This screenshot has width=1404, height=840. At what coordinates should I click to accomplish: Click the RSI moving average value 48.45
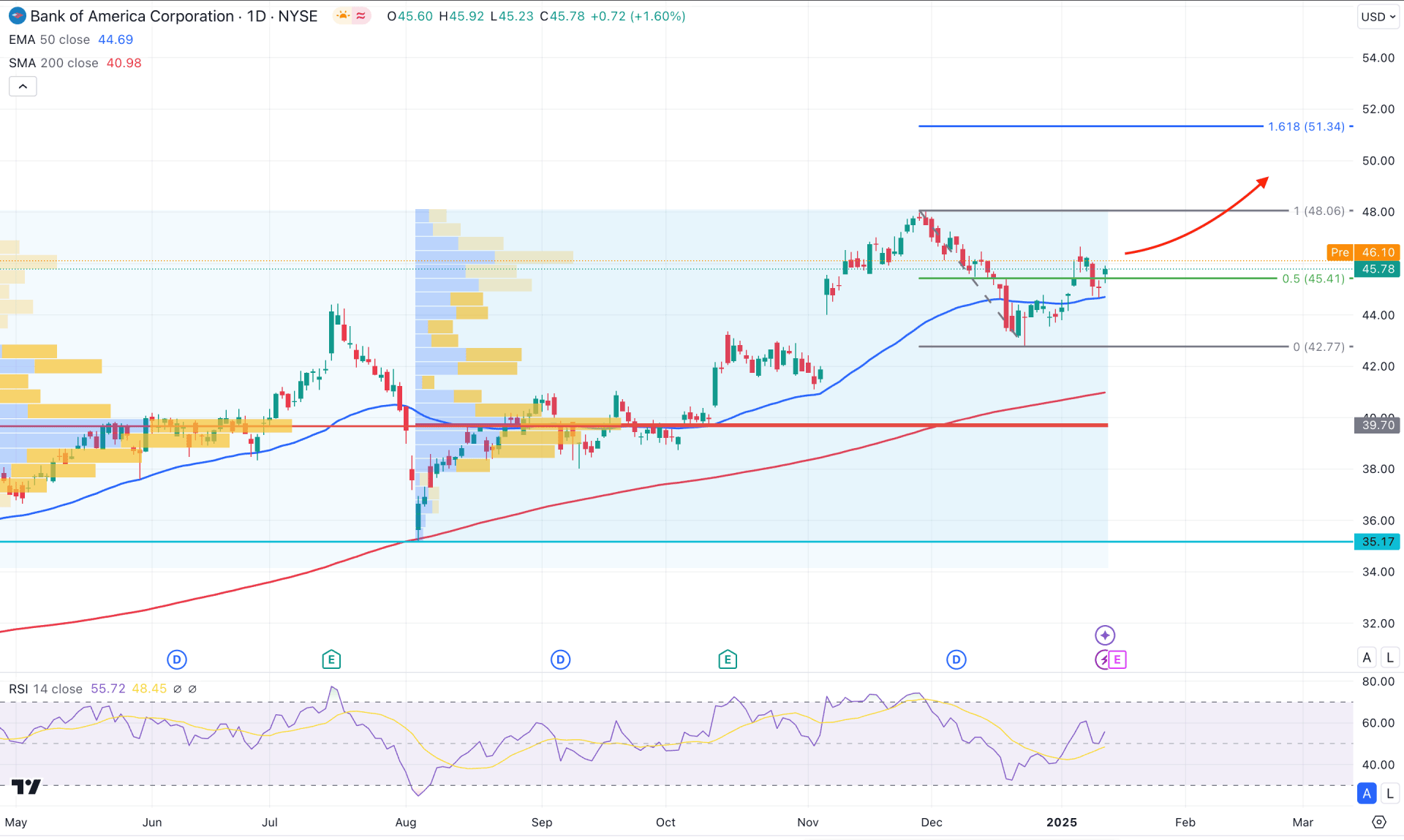tap(149, 689)
